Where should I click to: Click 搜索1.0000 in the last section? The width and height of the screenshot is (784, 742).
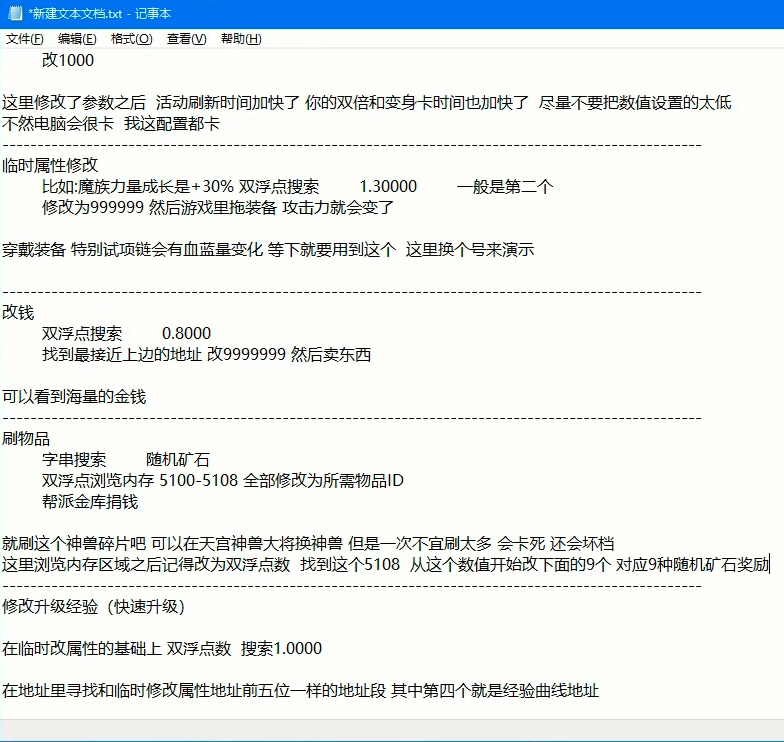tap(281, 648)
